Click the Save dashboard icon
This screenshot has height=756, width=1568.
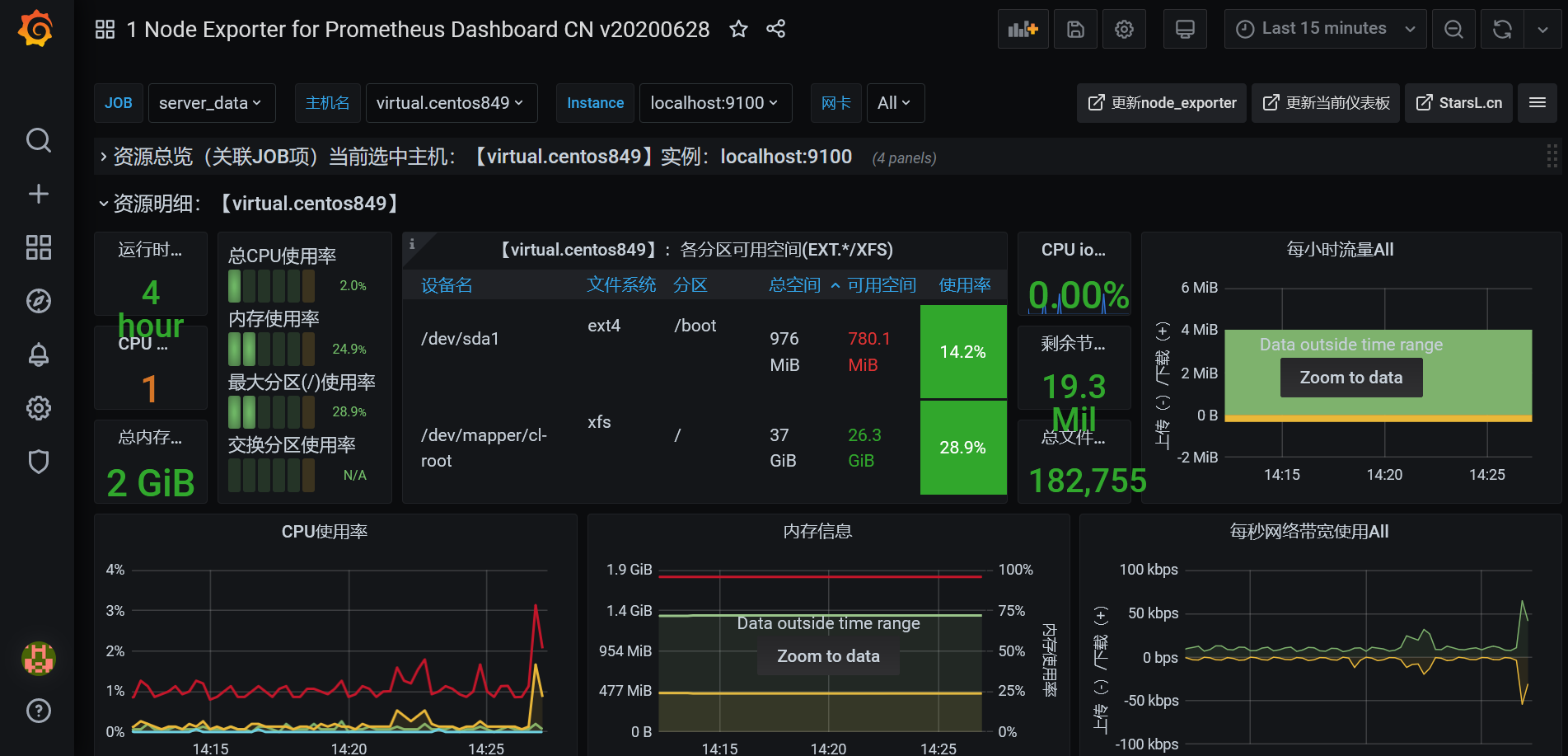1075,30
